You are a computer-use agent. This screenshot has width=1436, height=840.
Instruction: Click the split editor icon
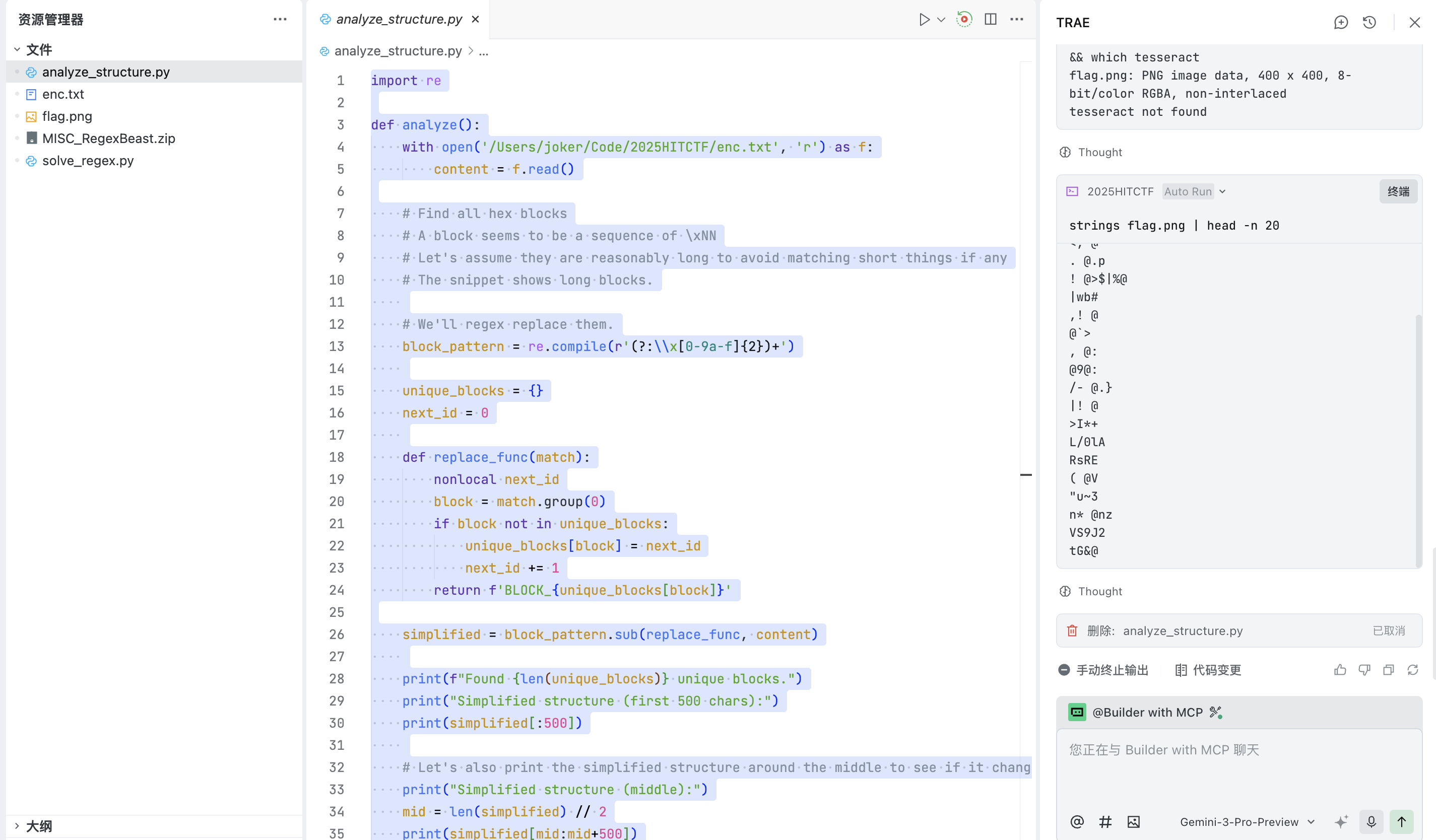991,19
